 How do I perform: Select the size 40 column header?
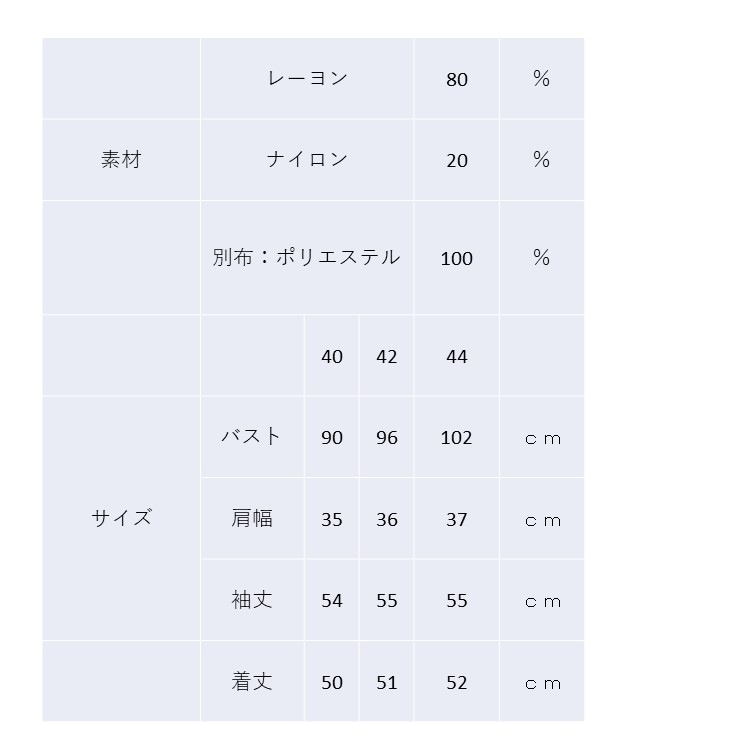[332, 357]
